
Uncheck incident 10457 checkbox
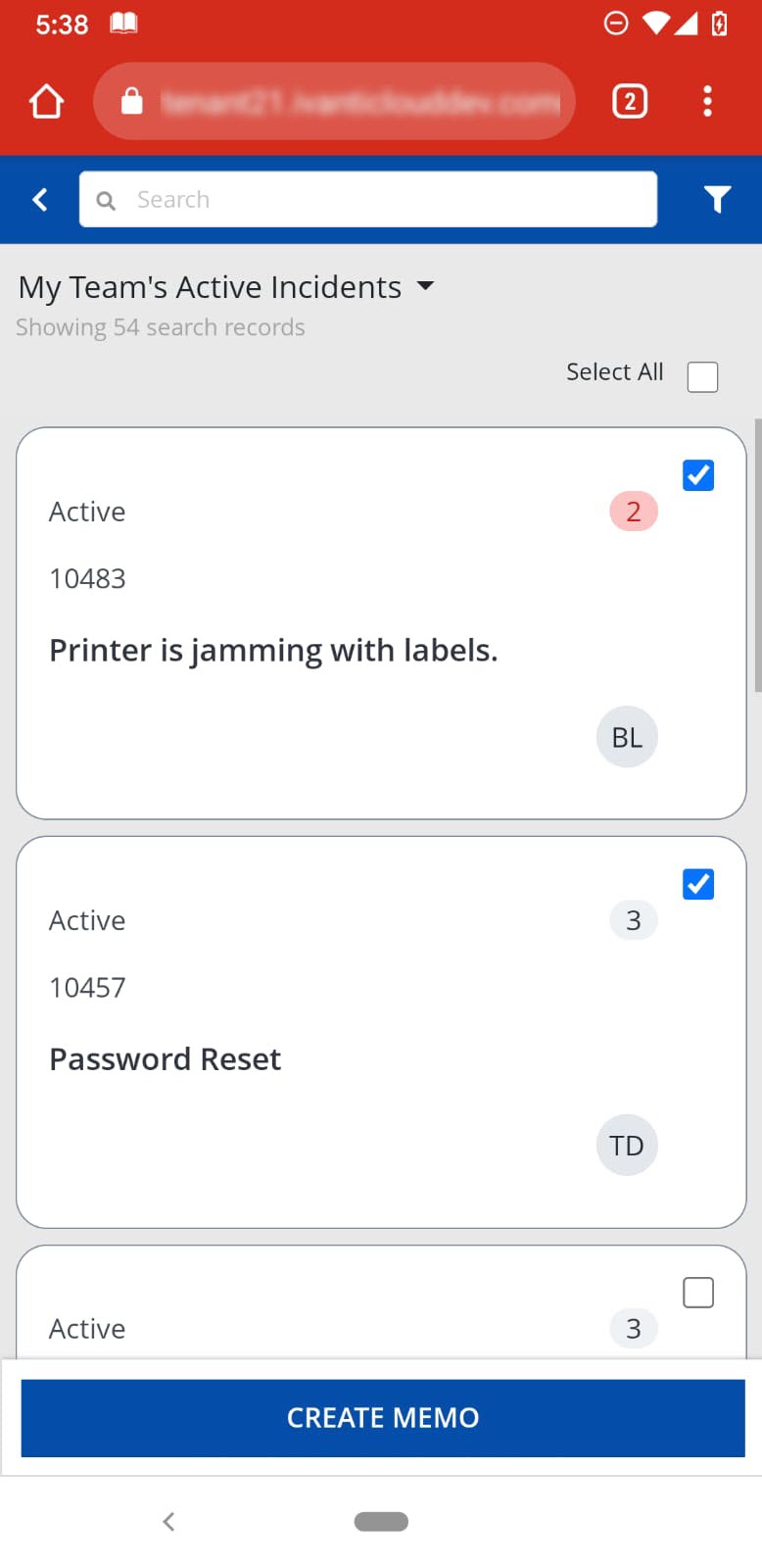pos(698,884)
